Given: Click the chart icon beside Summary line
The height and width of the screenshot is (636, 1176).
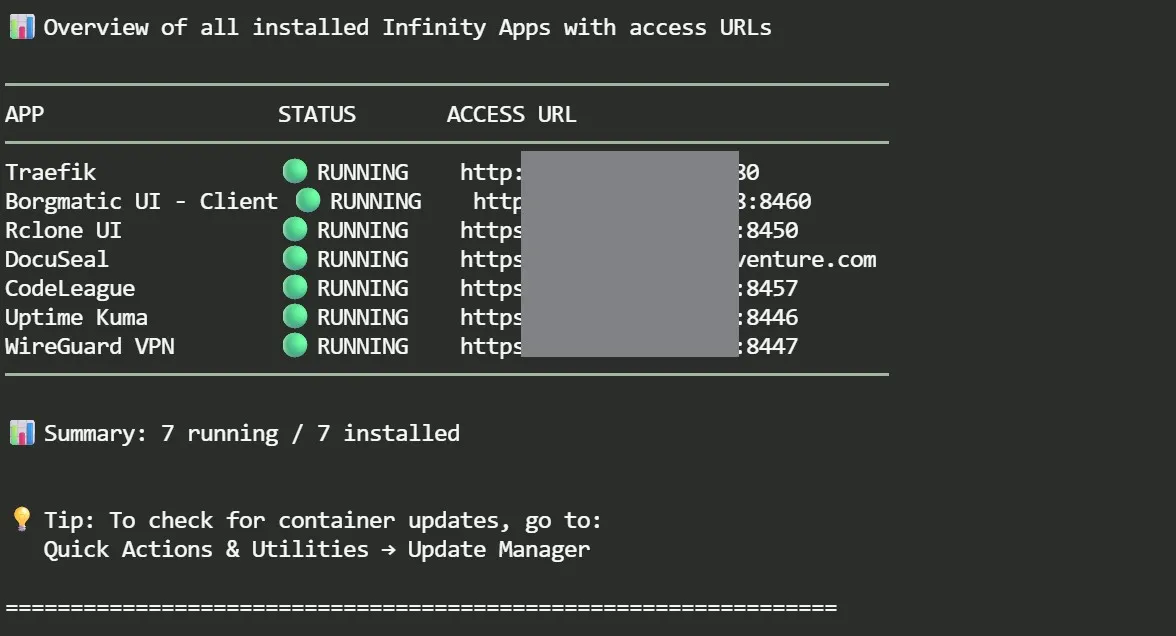Looking at the screenshot, I should (22, 433).
